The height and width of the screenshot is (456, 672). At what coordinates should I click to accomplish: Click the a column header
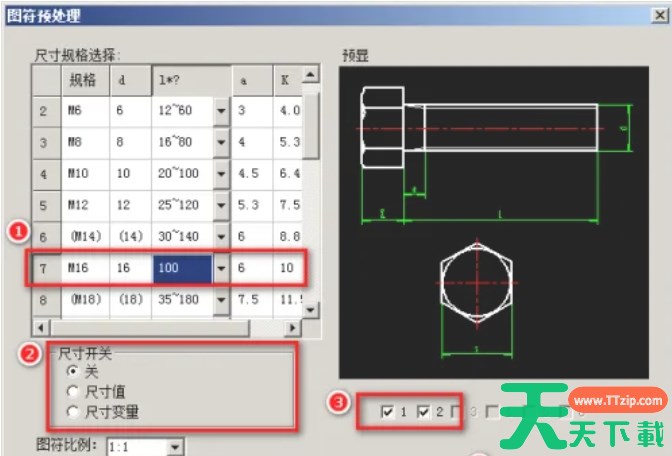pos(252,80)
